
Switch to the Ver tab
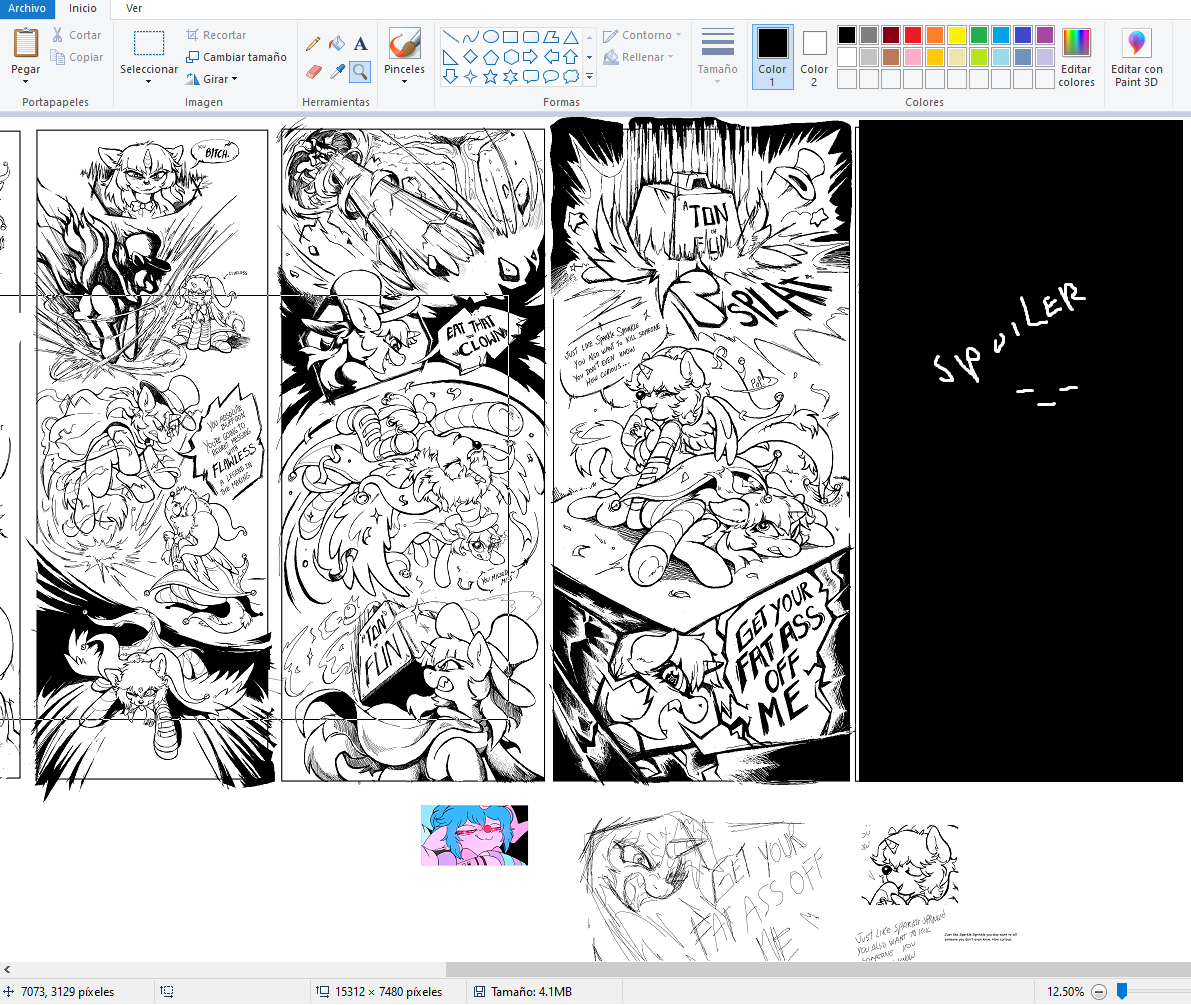[134, 8]
